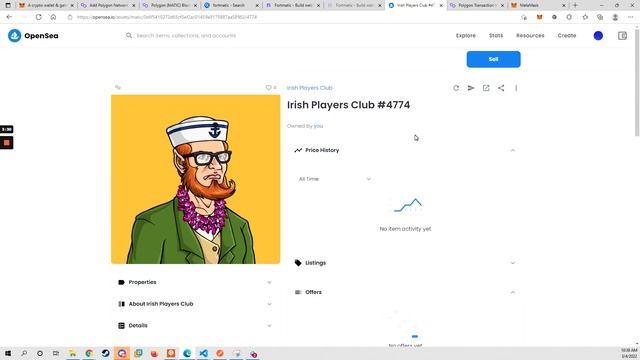This screenshot has width=640, height=360.
Task: Open a new browser tab
Action: click(575, 5)
